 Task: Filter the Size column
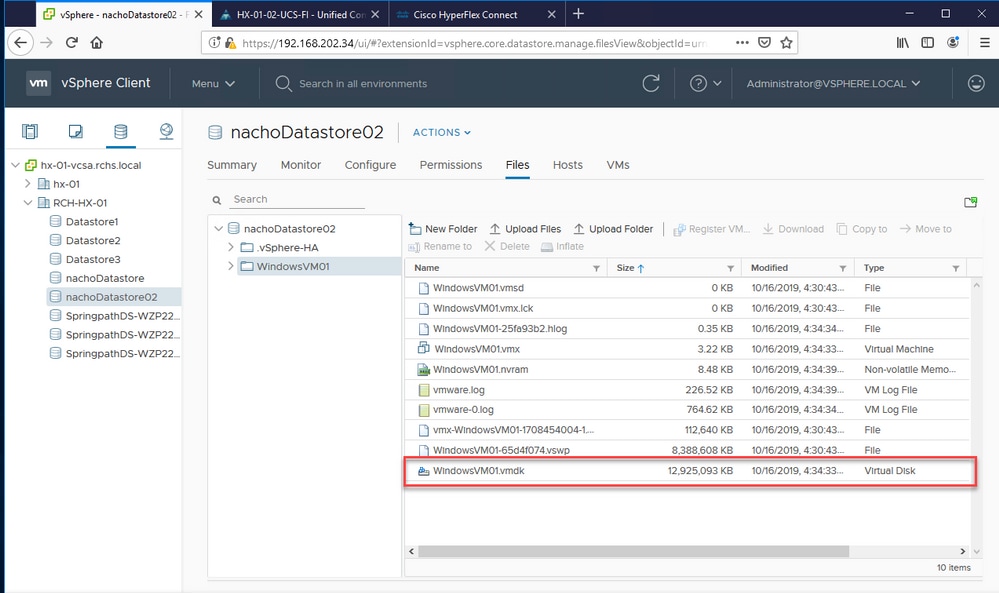(x=731, y=268)
